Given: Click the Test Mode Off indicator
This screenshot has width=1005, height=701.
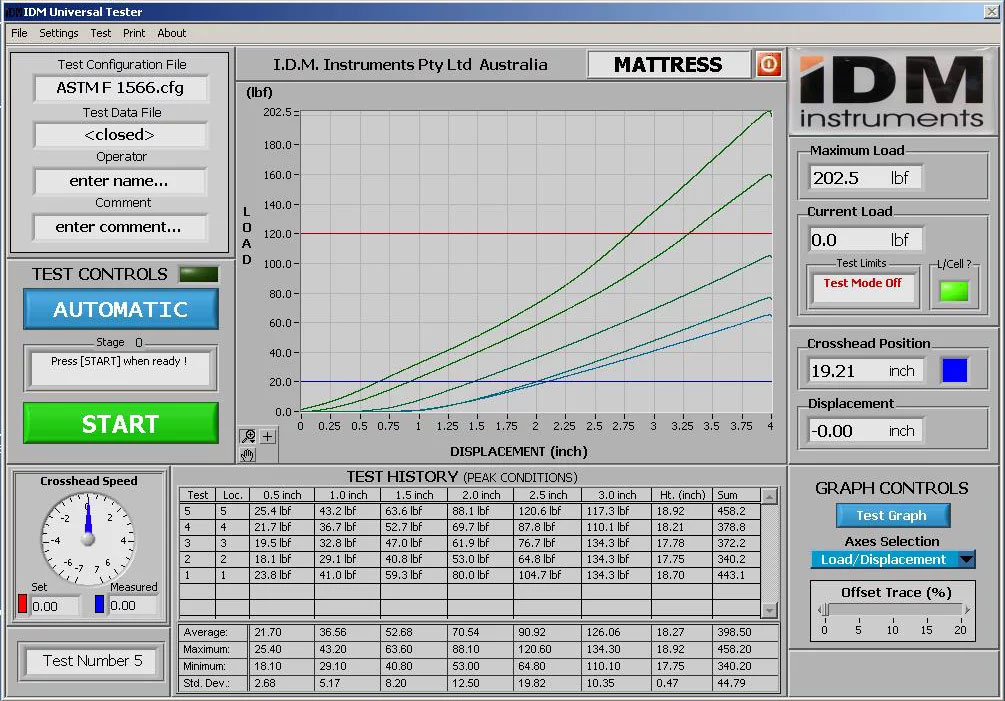Looking at the screenshot, I should click(863, 286).
